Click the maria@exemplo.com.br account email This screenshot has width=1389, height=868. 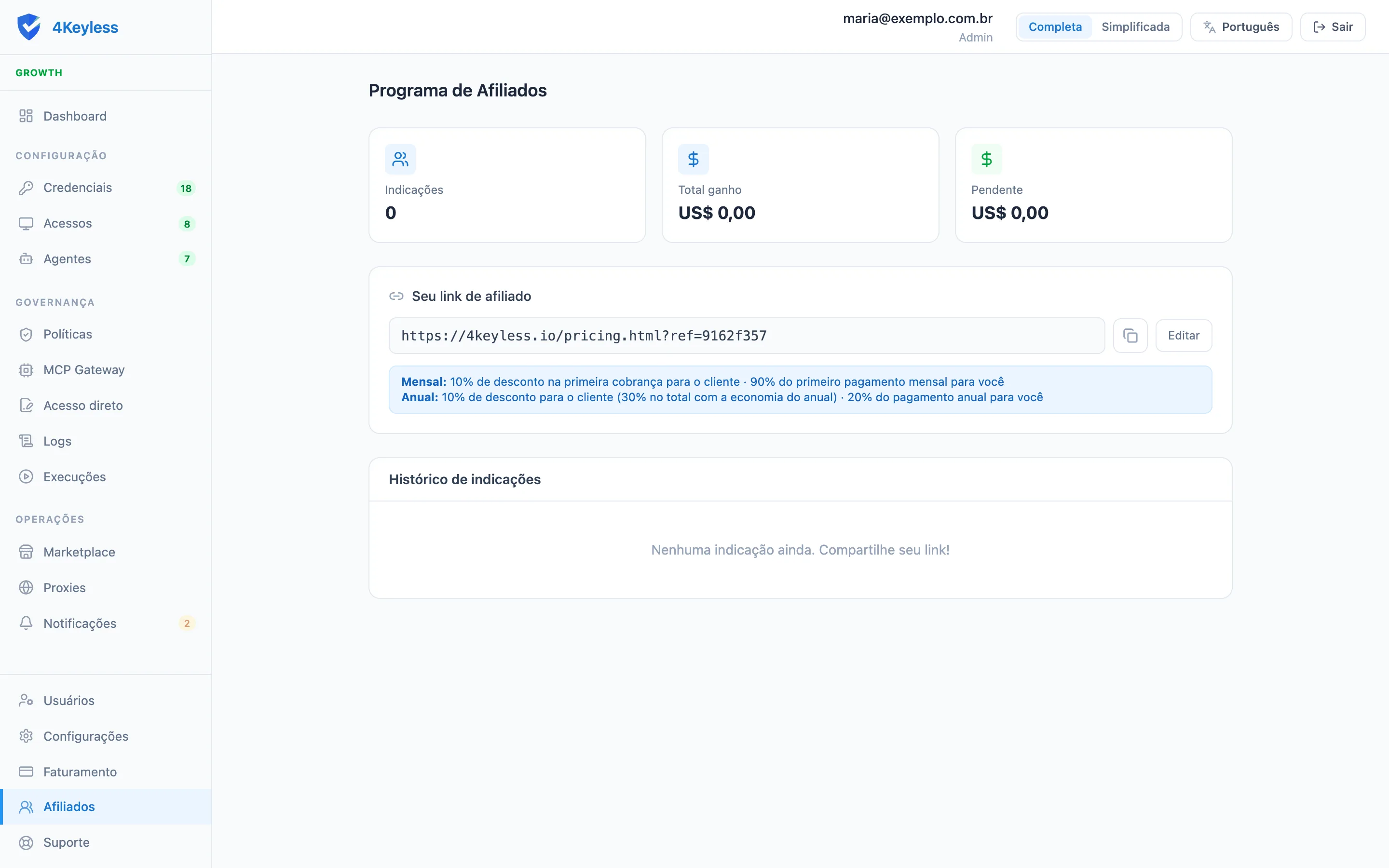(918, 18)
